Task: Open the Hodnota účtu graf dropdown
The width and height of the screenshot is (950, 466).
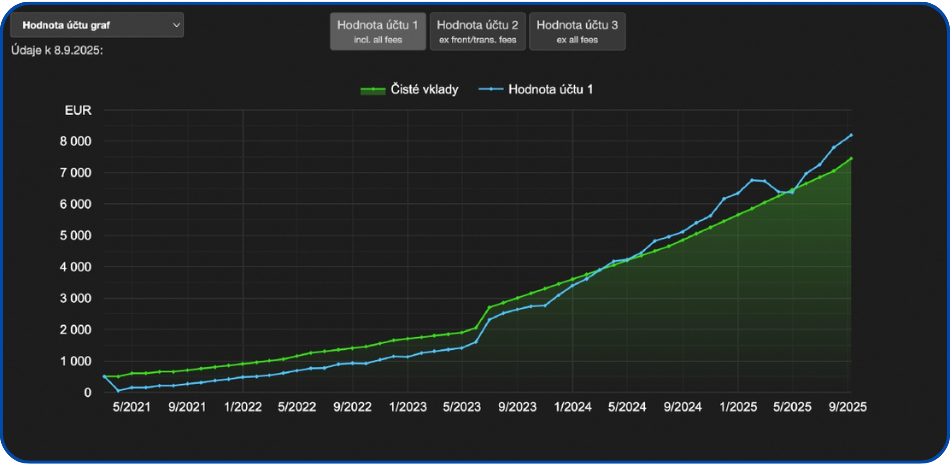Action: [96, 25]
